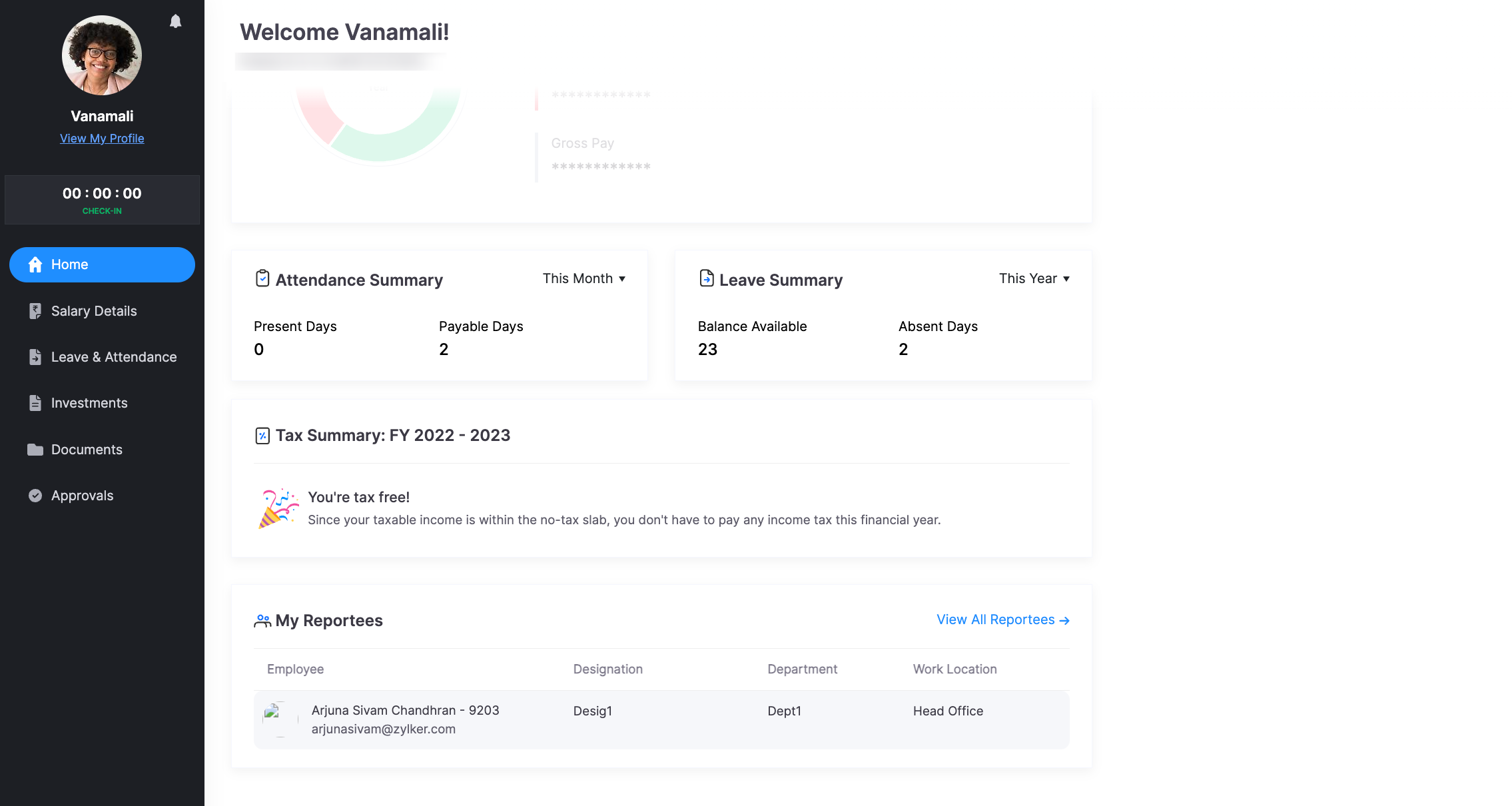Image resolution: width=1512 pixels, height=806 pixels.
Task: Click the Approvals checkmark icon
Action: pyautogui.click(x=35, y=496)
